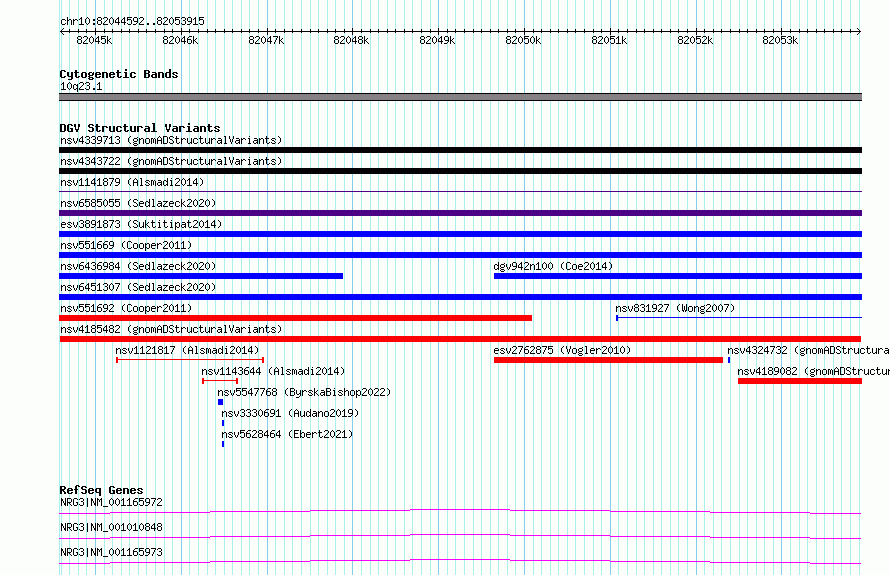Select the blue bar under nsv6451307
890x575 pixels.
coord(460,297)
